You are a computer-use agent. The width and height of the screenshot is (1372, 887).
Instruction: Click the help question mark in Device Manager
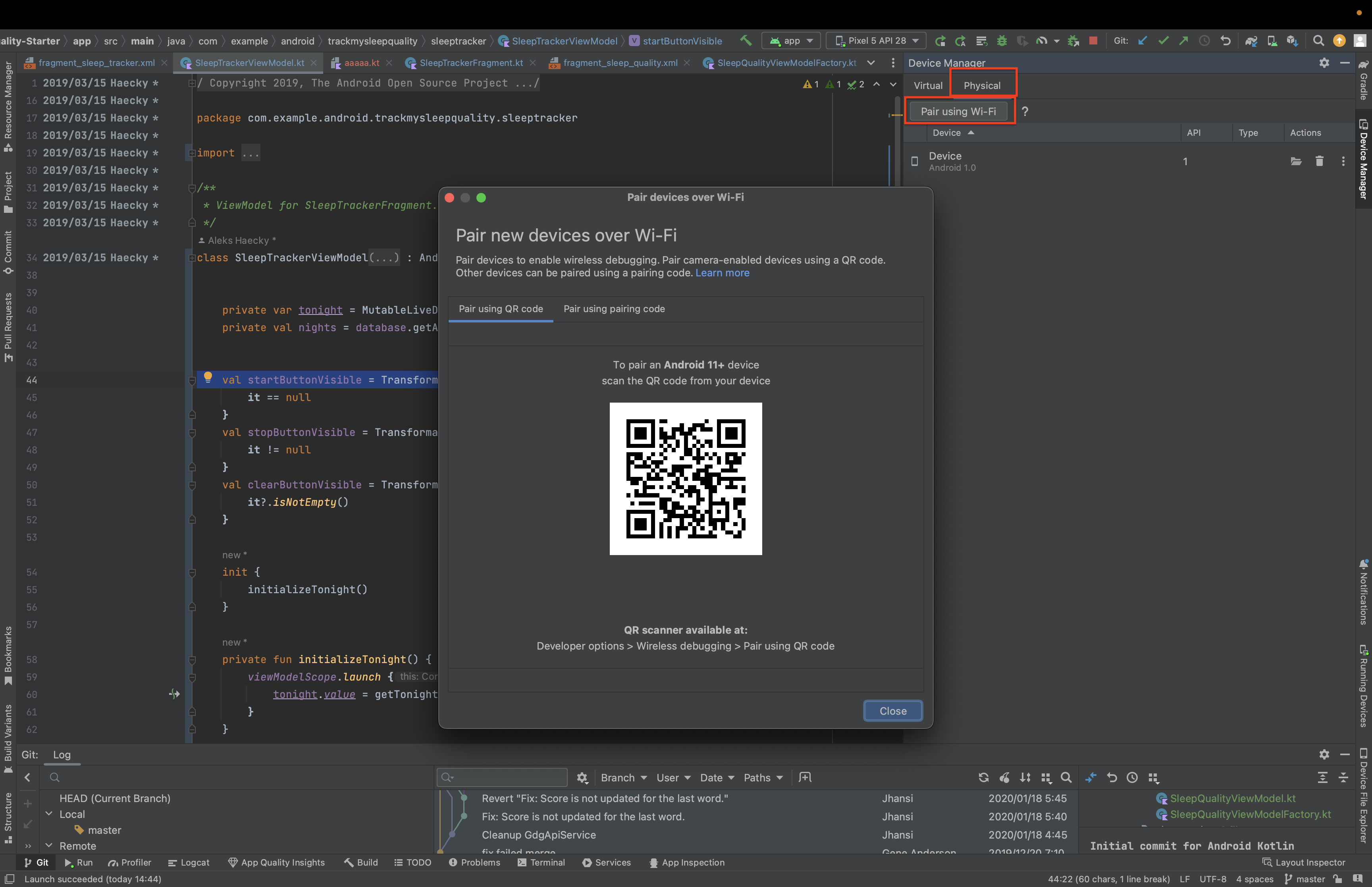(1025, 111)
